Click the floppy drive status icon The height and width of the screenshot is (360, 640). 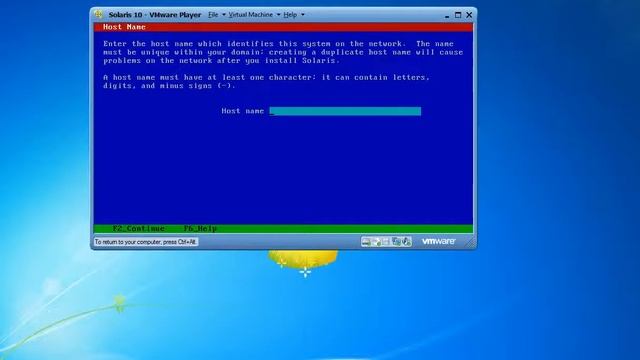386,242
